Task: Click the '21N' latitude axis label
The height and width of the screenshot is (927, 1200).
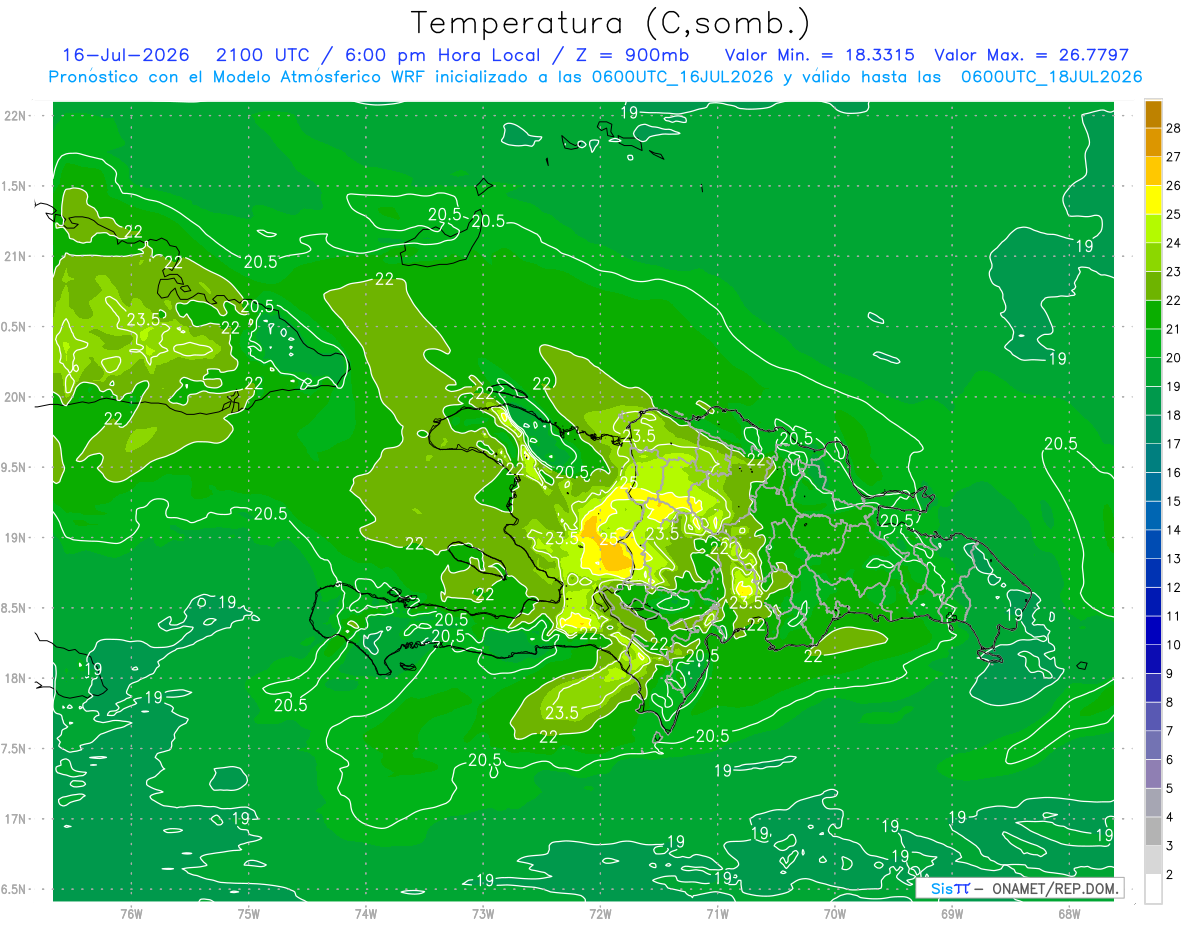Action: (14, 256)
